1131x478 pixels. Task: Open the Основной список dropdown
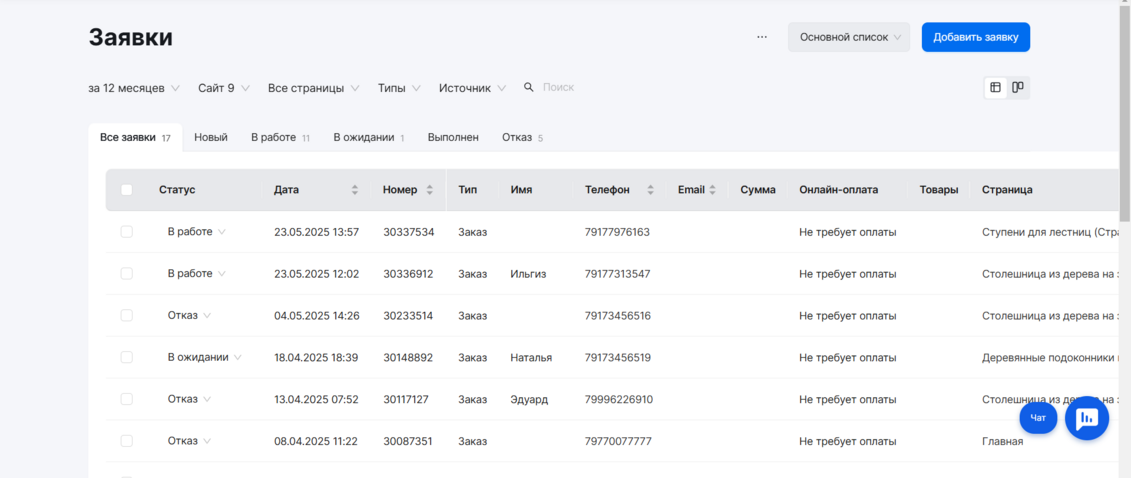pyautogui.click(x=849, y=37)
